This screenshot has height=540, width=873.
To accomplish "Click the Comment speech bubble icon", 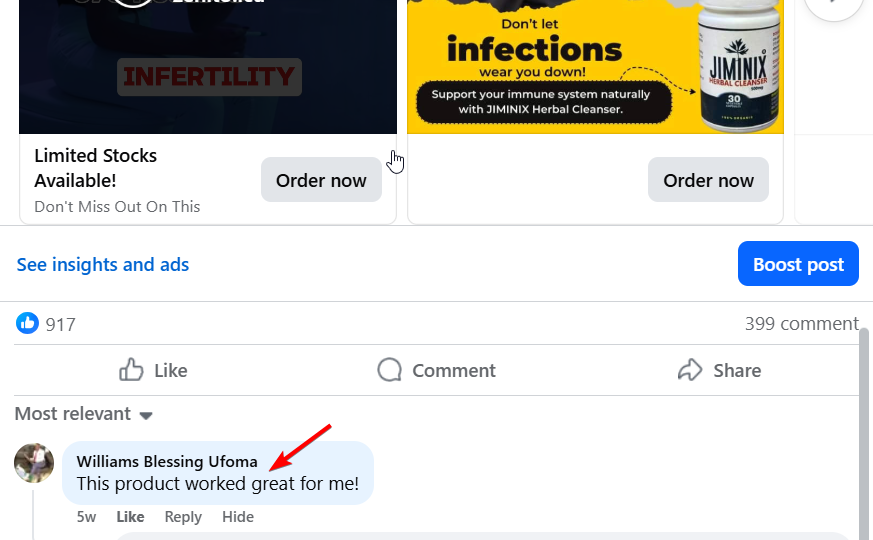I will [x=389, y=370].
